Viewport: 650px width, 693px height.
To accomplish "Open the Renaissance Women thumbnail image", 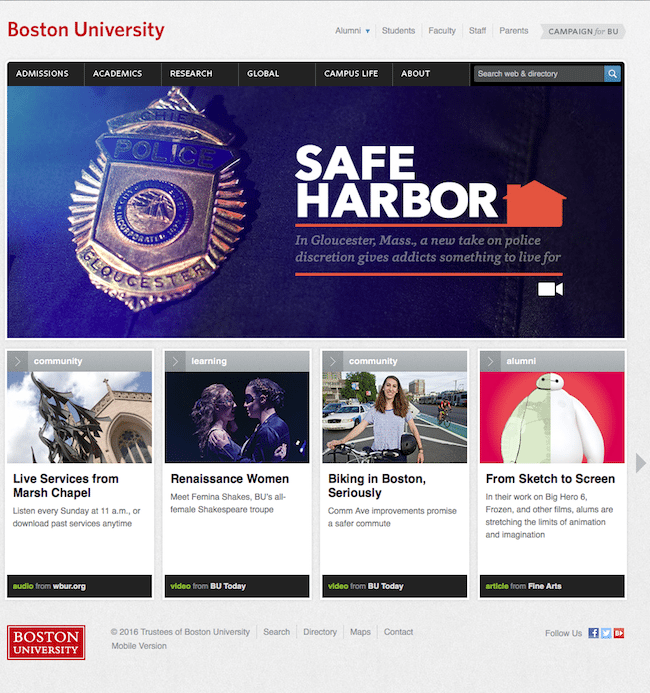I will coord(237,417).
